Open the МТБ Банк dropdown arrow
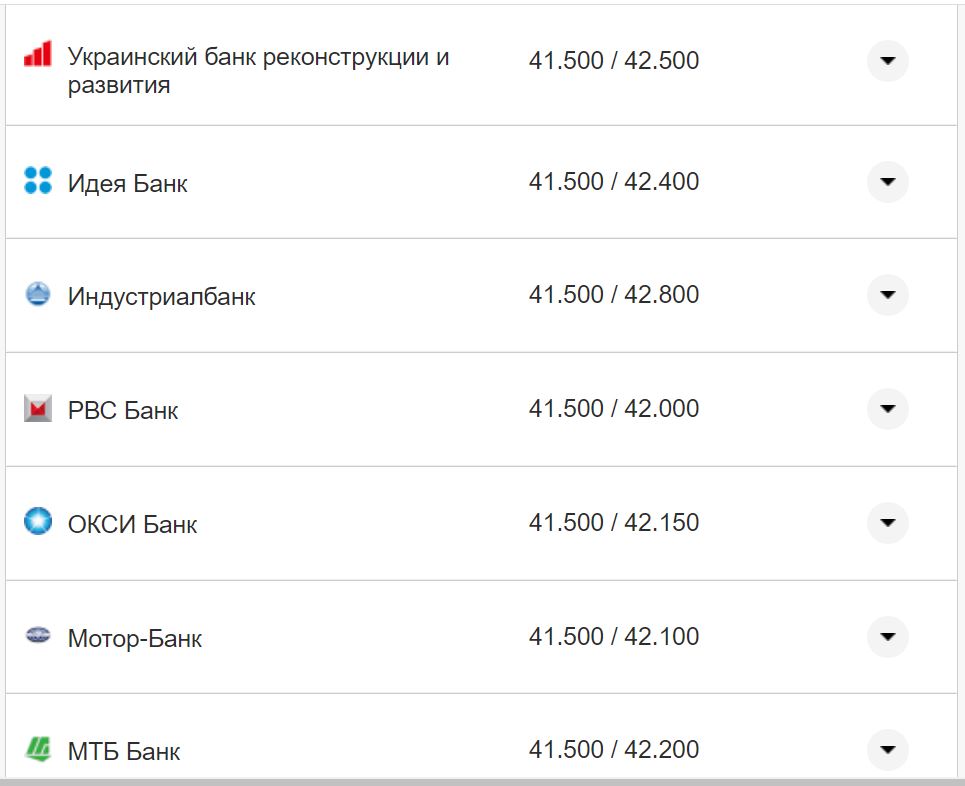The image size is (965, 786). [x=887, y=749]
